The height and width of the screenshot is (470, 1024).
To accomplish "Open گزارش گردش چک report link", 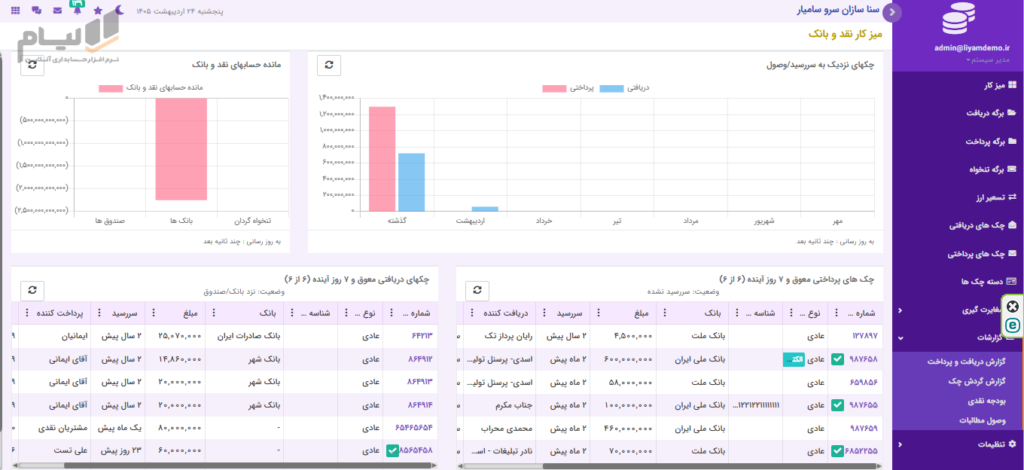I will (x=973, y=381).
